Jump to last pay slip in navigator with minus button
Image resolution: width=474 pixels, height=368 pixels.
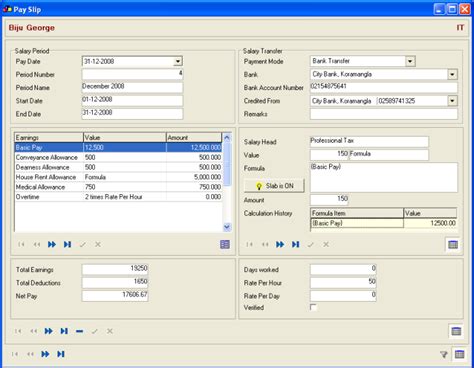[64, 331]
